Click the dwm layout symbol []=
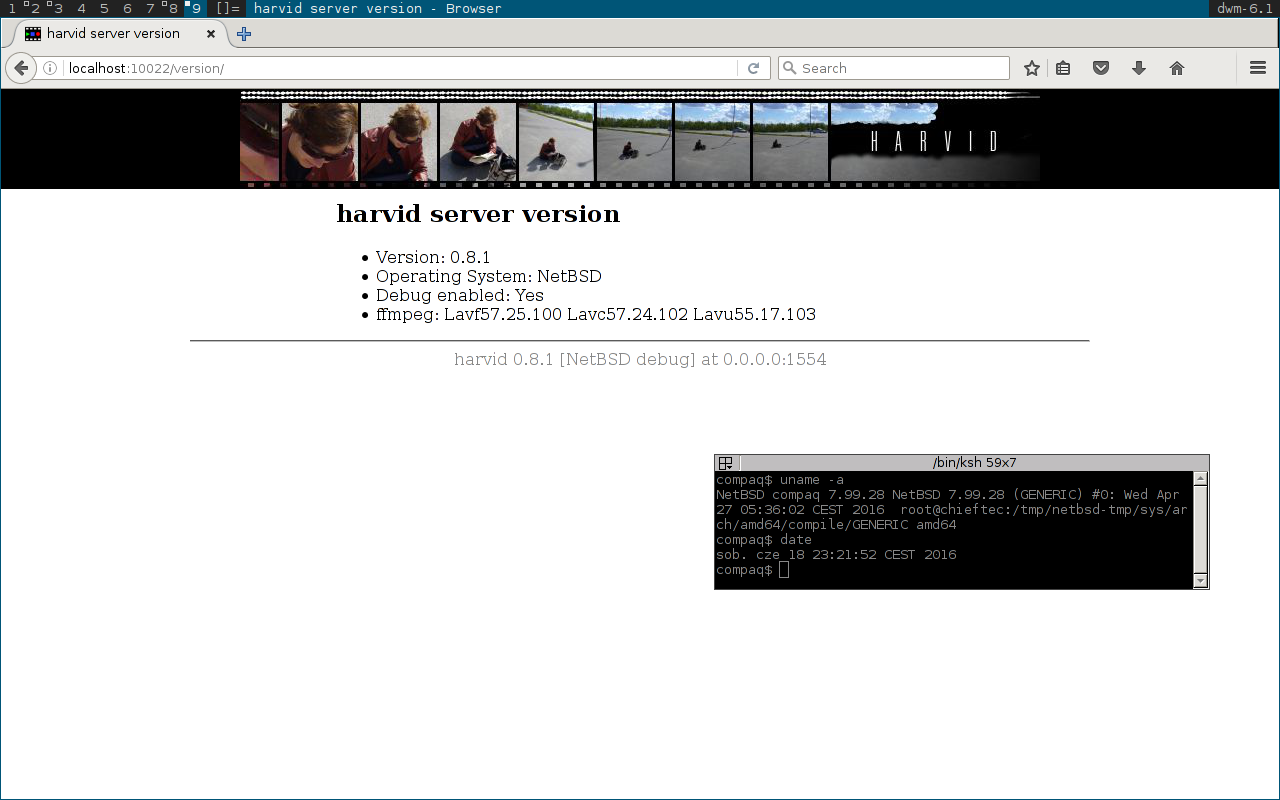 (227, 8)
